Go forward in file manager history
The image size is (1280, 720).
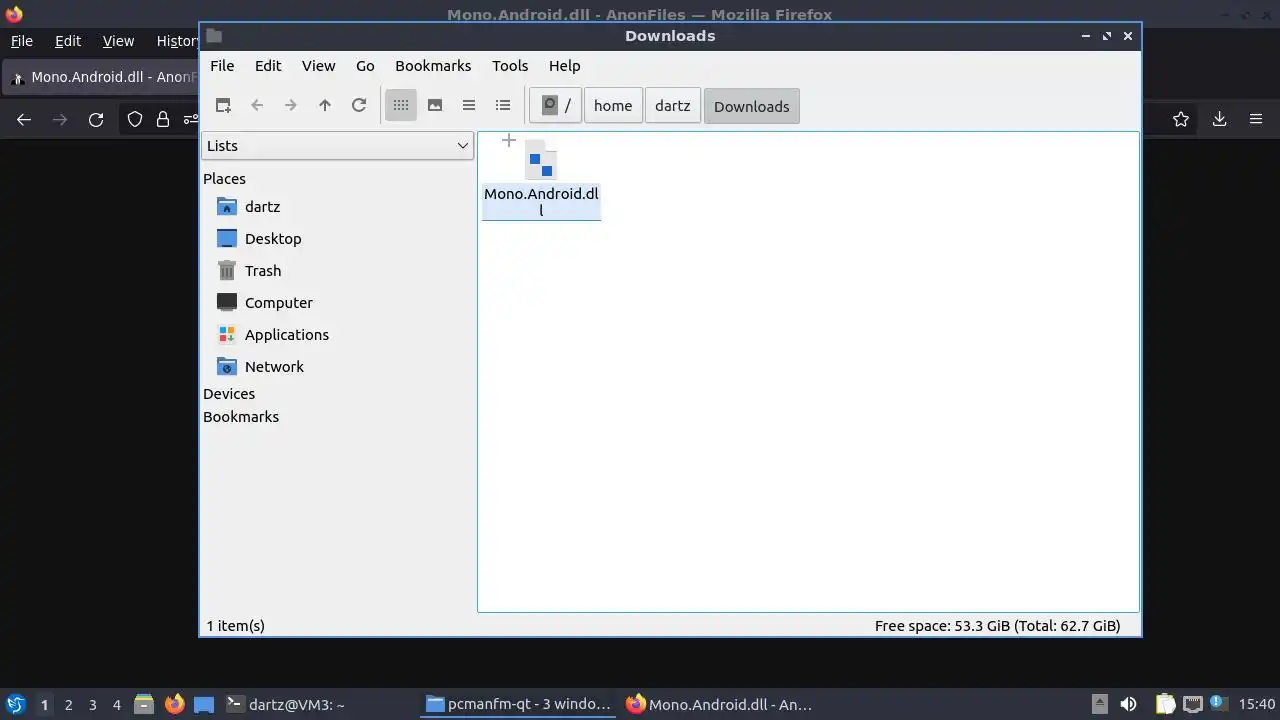coord(291,105)
